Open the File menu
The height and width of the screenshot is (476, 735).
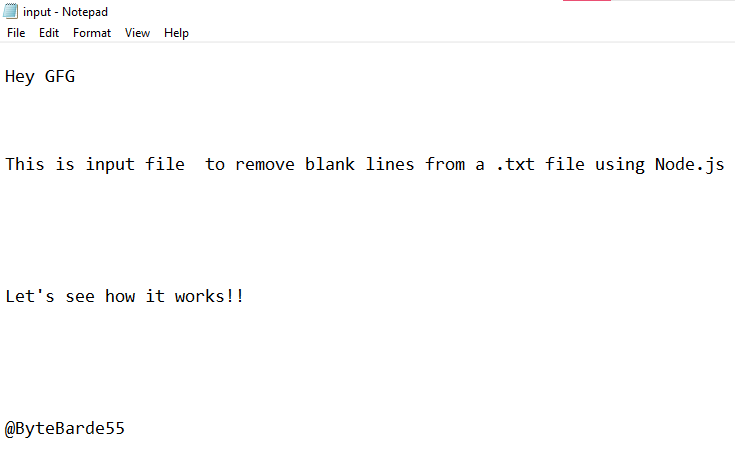[16, 33]
